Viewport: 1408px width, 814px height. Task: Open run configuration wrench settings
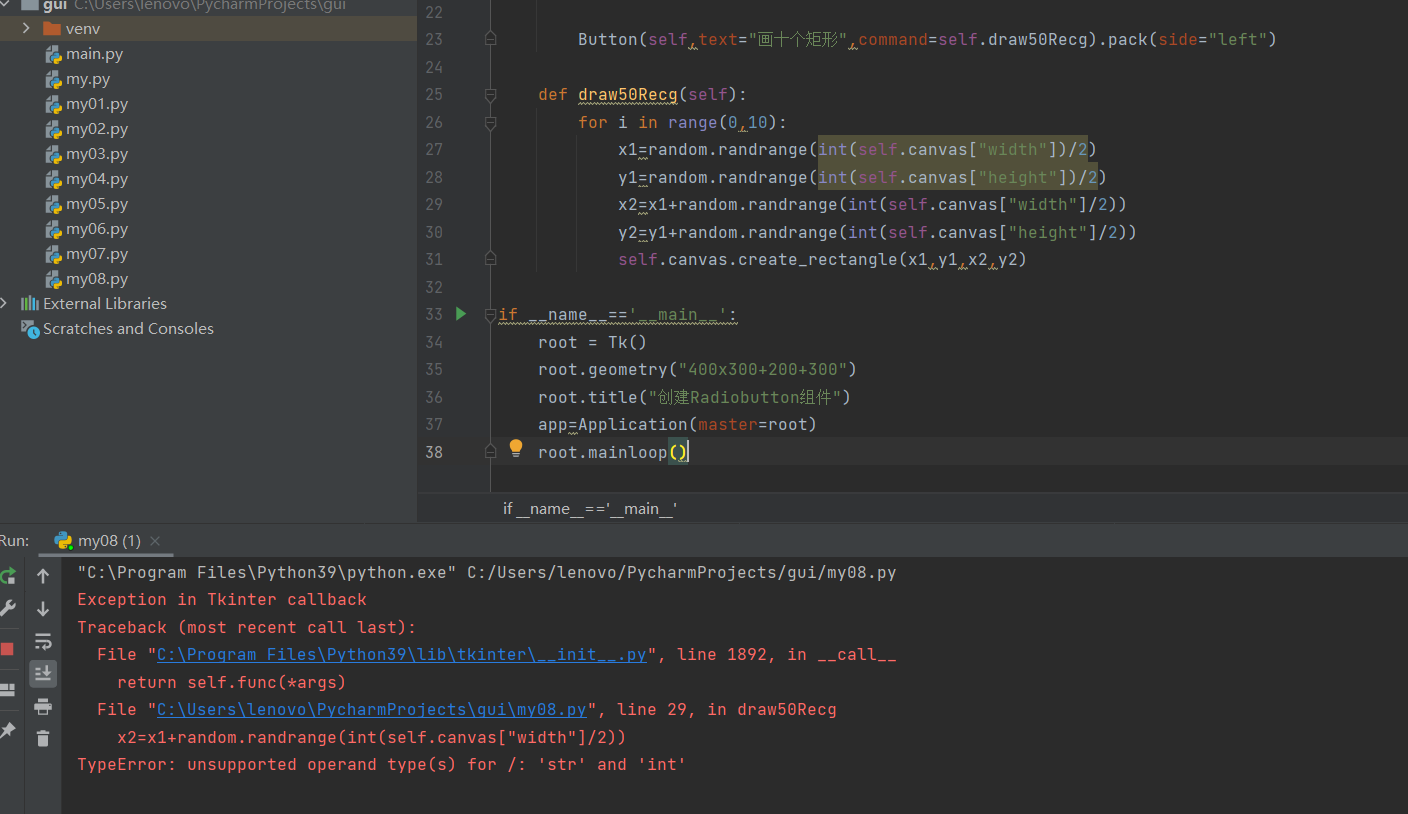(x=7, y=608)
